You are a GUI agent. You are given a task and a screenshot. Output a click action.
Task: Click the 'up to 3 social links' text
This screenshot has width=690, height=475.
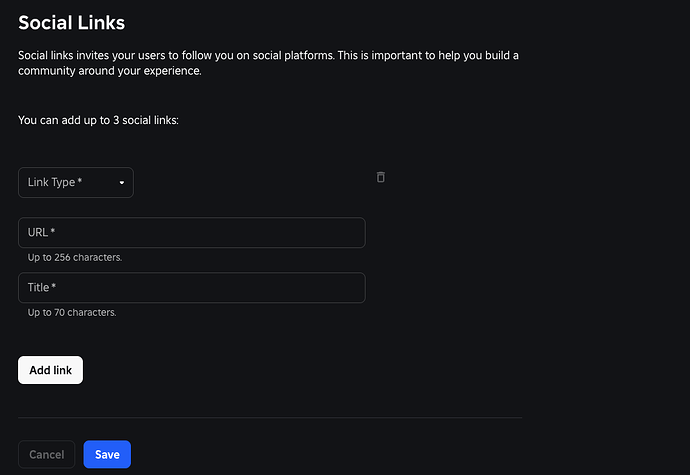(98, 120)
